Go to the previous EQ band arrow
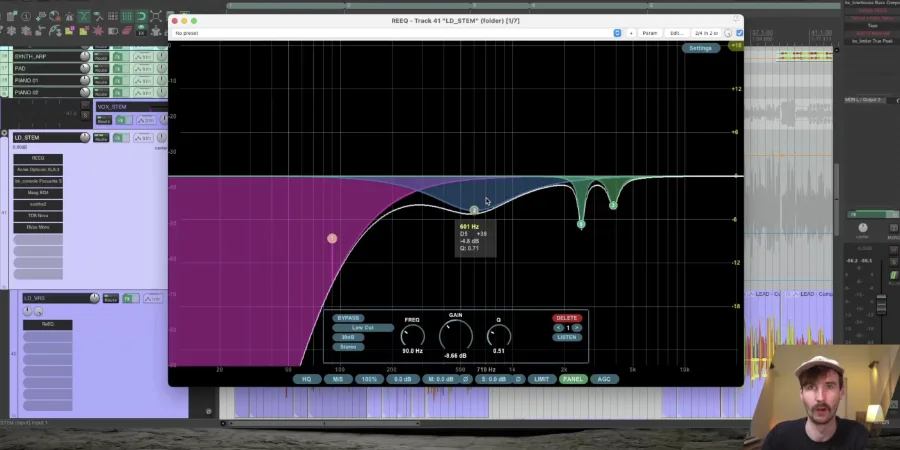The image size is (900, 450). click(558, 328)
